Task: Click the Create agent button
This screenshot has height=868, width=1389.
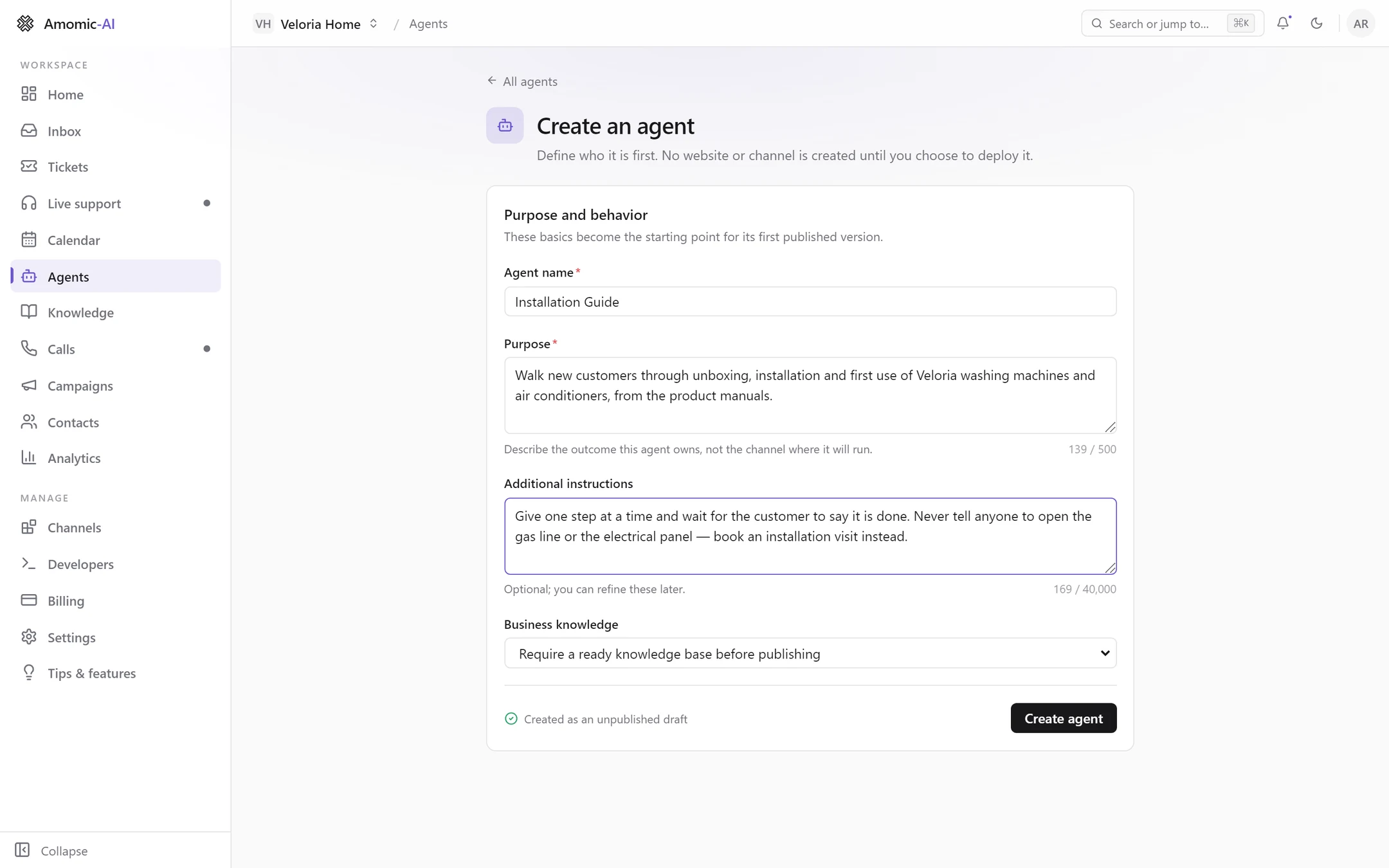Action: (x=1064, y=718)
